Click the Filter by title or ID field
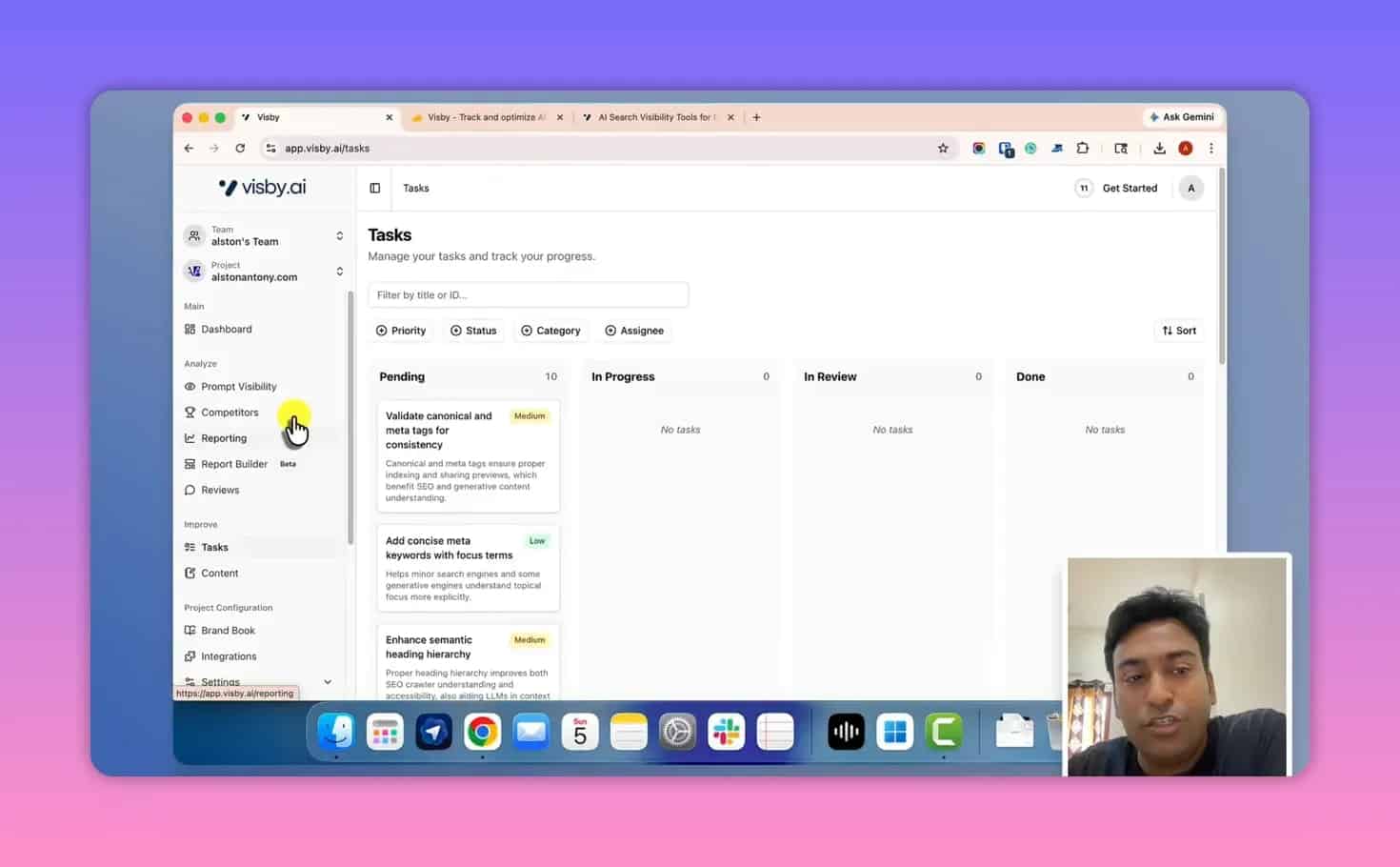Viewport: 1400px width, 867px height. pos(529,294)
